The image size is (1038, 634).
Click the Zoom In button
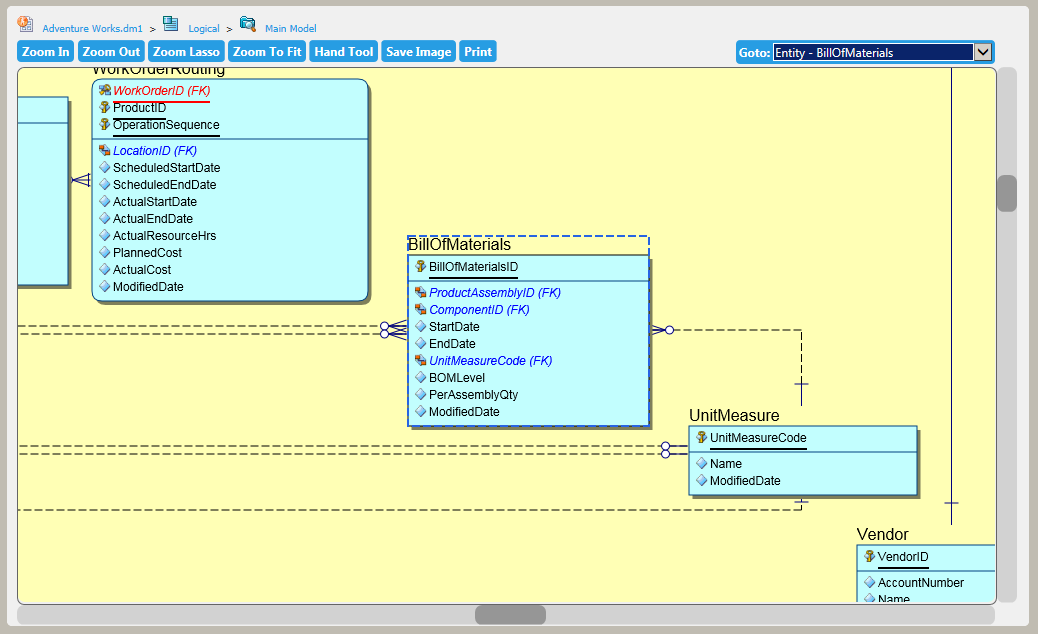pyautogui.click(x=46, y=52)
